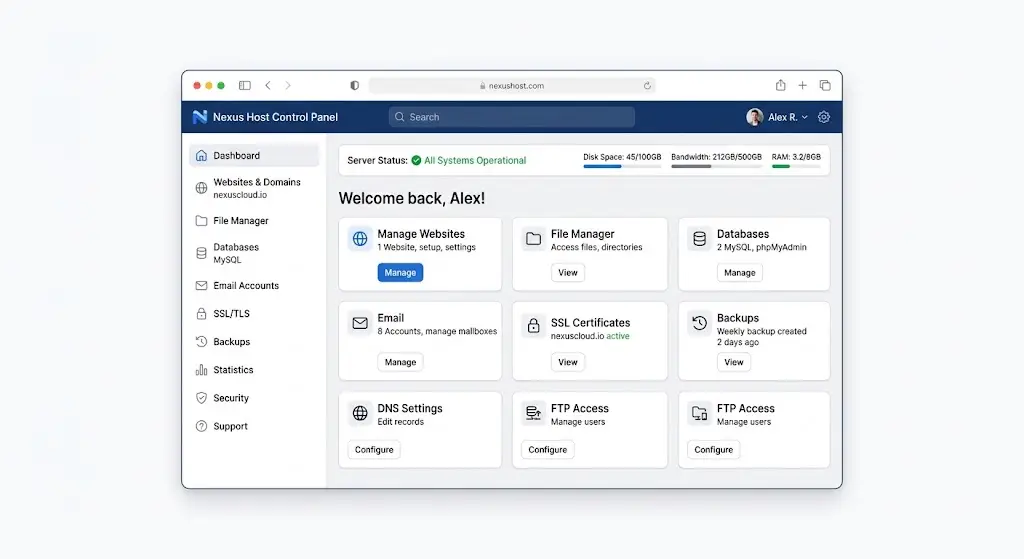Click View on SSL Certificates card

point(568,362)
